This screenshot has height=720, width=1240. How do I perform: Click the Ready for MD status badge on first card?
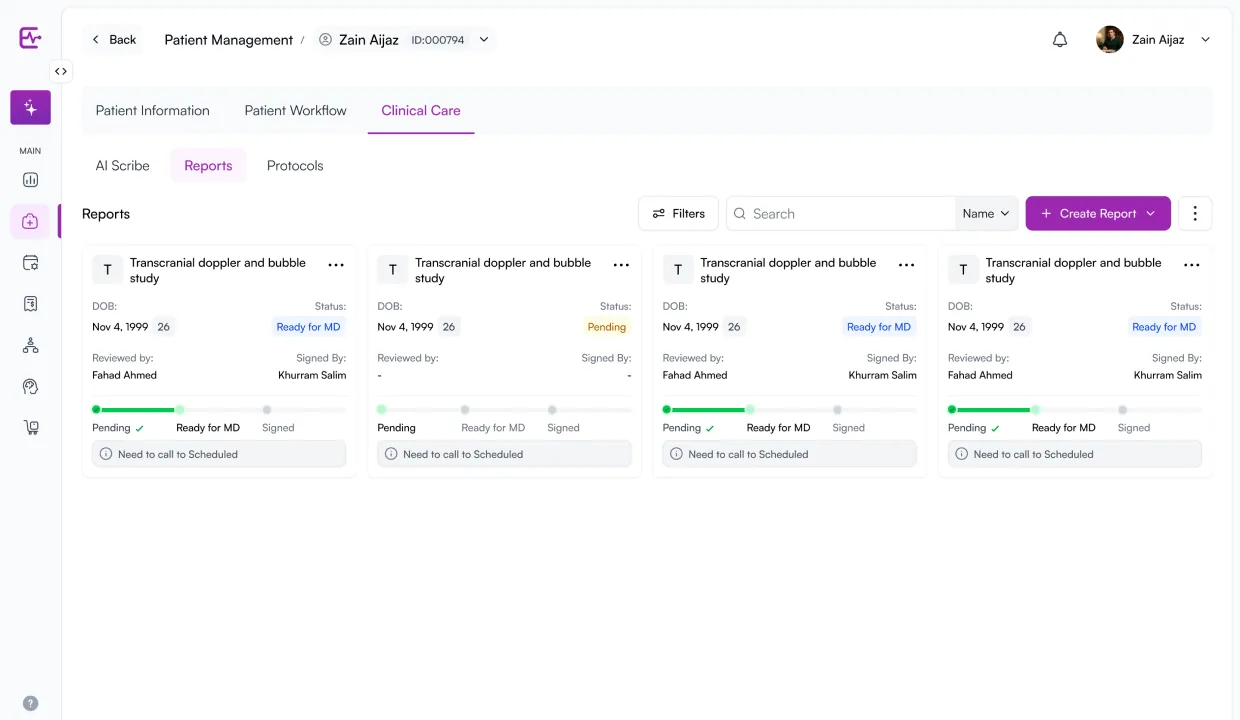tap(309, 327)
